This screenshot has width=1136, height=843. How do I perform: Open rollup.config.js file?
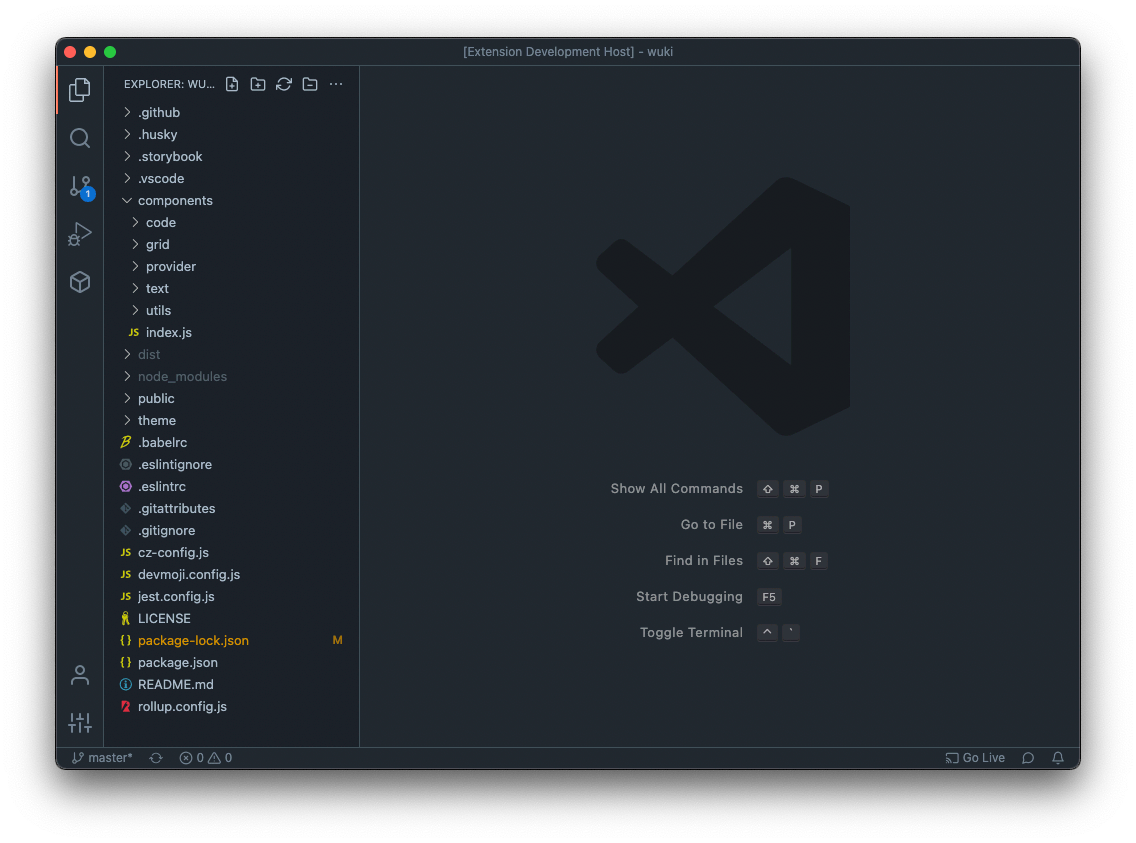click(x=232, y=706)
